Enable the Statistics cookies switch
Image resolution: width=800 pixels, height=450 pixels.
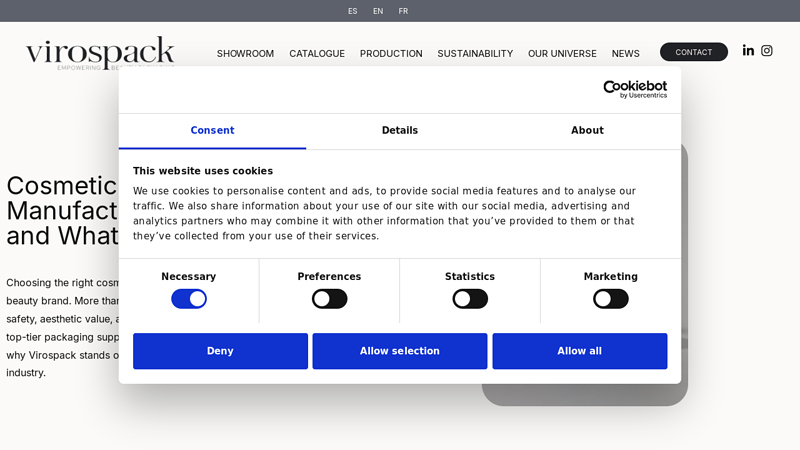tap(470, 299)
